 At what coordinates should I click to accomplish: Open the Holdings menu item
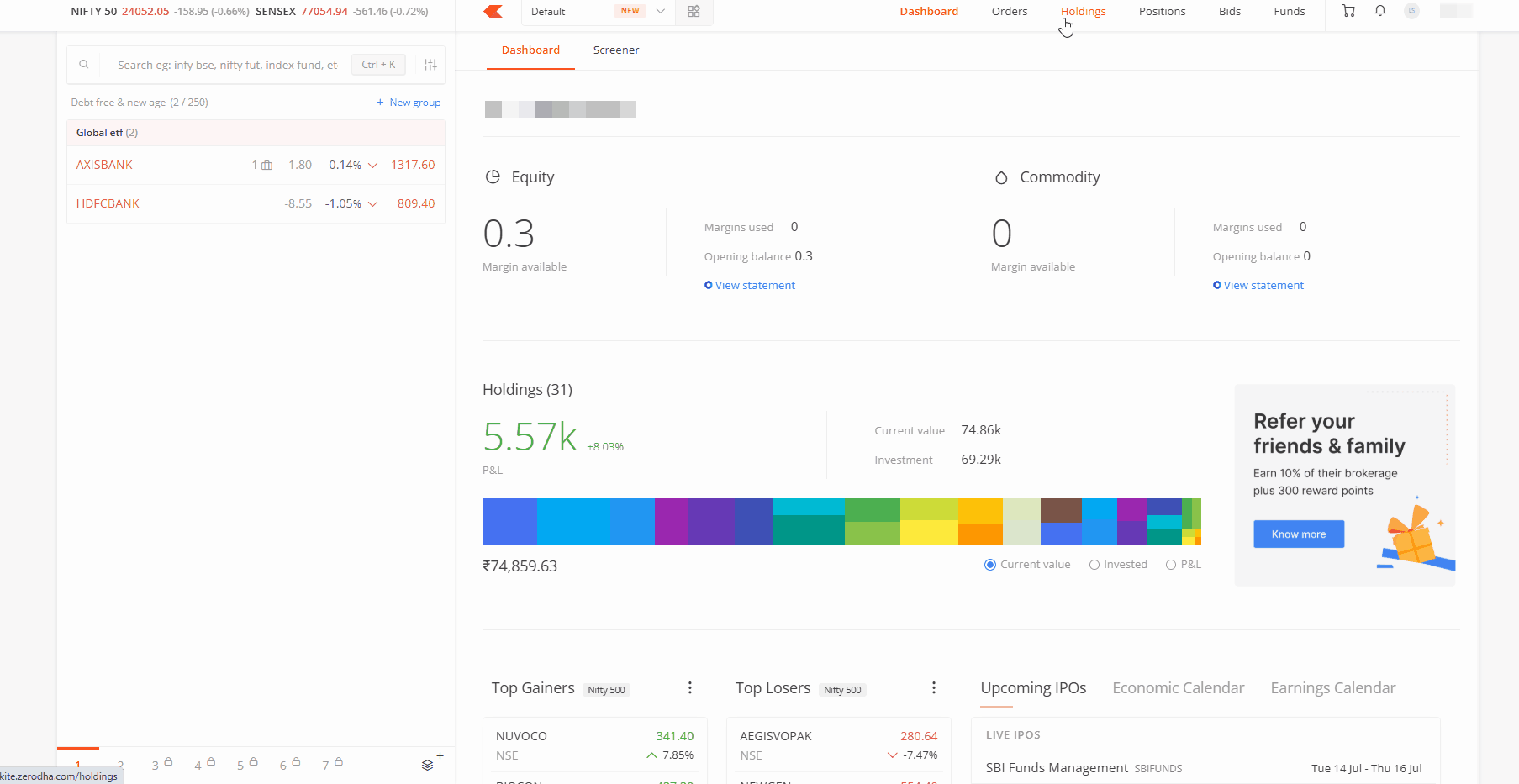coord(1083,11)
